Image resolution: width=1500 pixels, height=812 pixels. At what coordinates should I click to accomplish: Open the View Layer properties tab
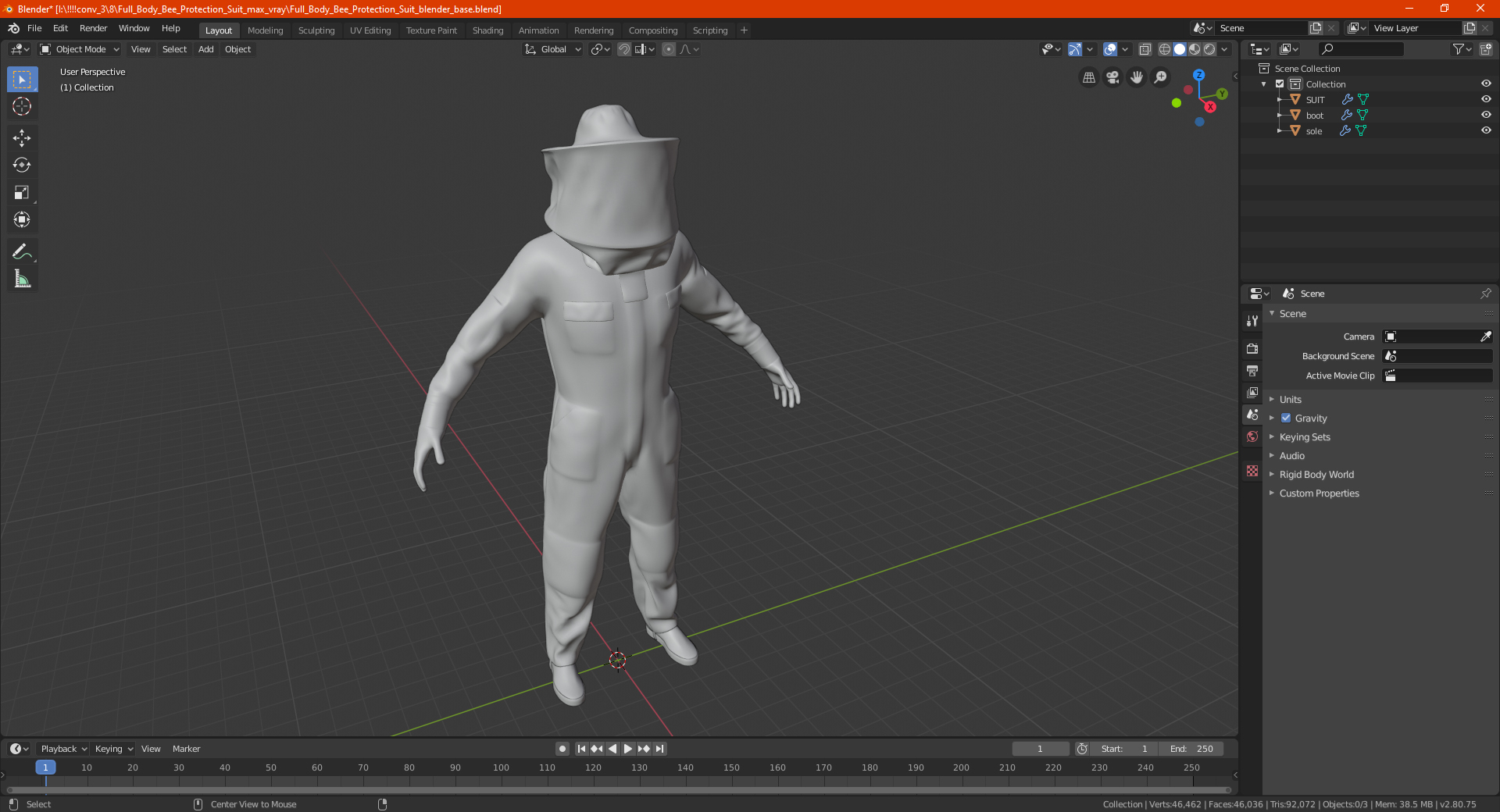1252,392
